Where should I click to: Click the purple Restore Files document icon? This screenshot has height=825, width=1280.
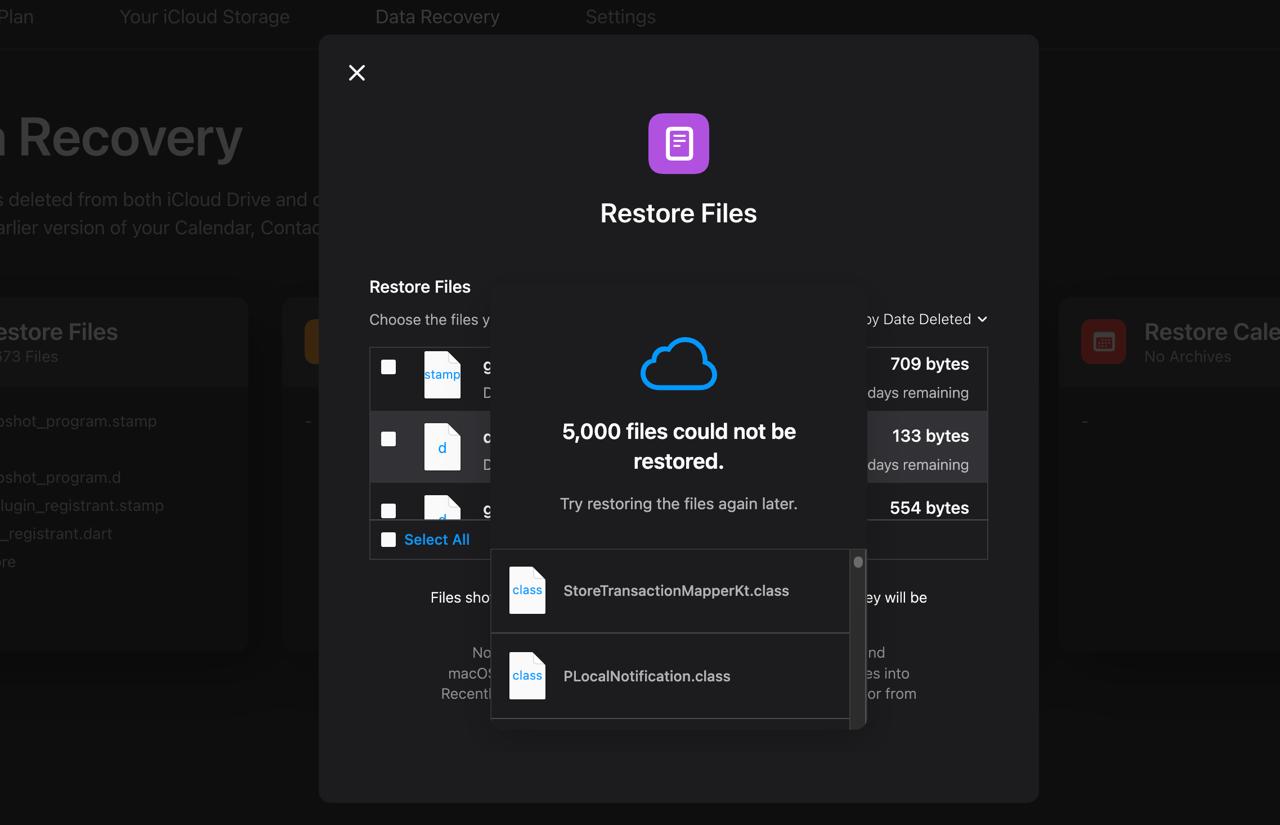pyautogui.click(x=679, y=143)
